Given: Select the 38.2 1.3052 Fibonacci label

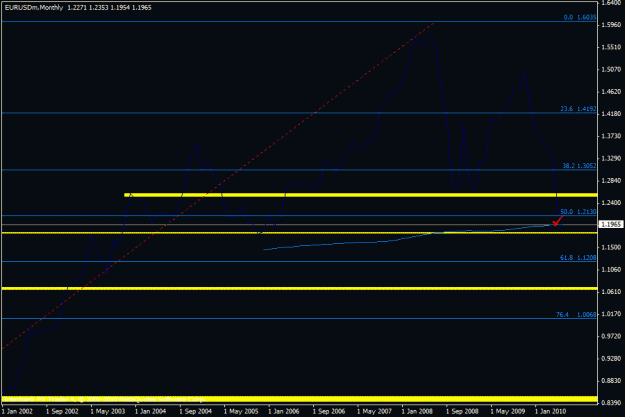Looking at the screenshot, I should coord(579,165).
